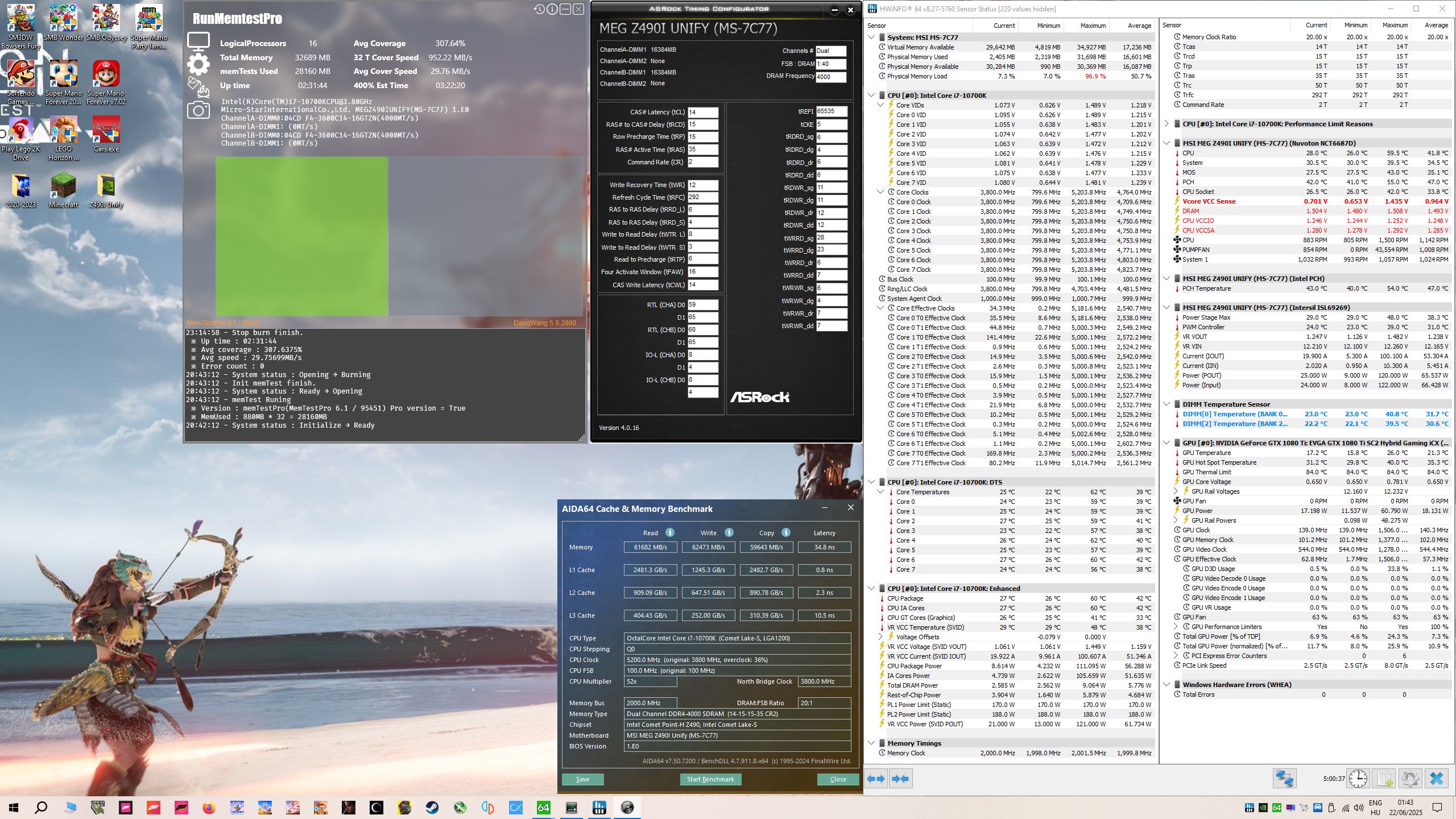Open Firefox from taskbar
Image resolution: width=1456 pixels, height=819 pixels.
(x=209, y=808)
